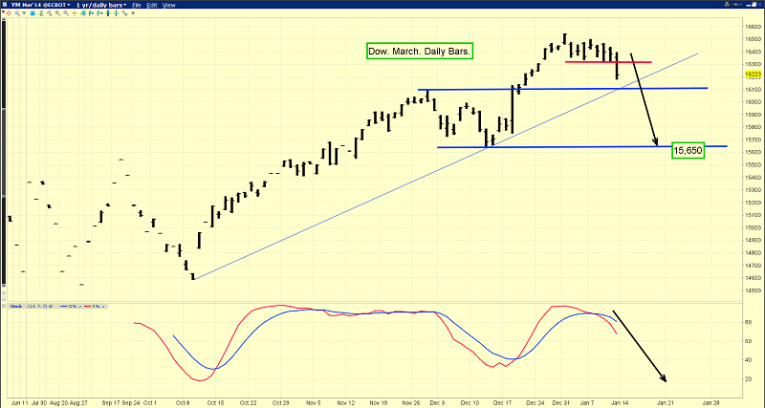Open the YM Mar'14 @ECBOT symbol dropdown
The height and width of the screenshot is (408, 765).
click(x=40, y=5)
